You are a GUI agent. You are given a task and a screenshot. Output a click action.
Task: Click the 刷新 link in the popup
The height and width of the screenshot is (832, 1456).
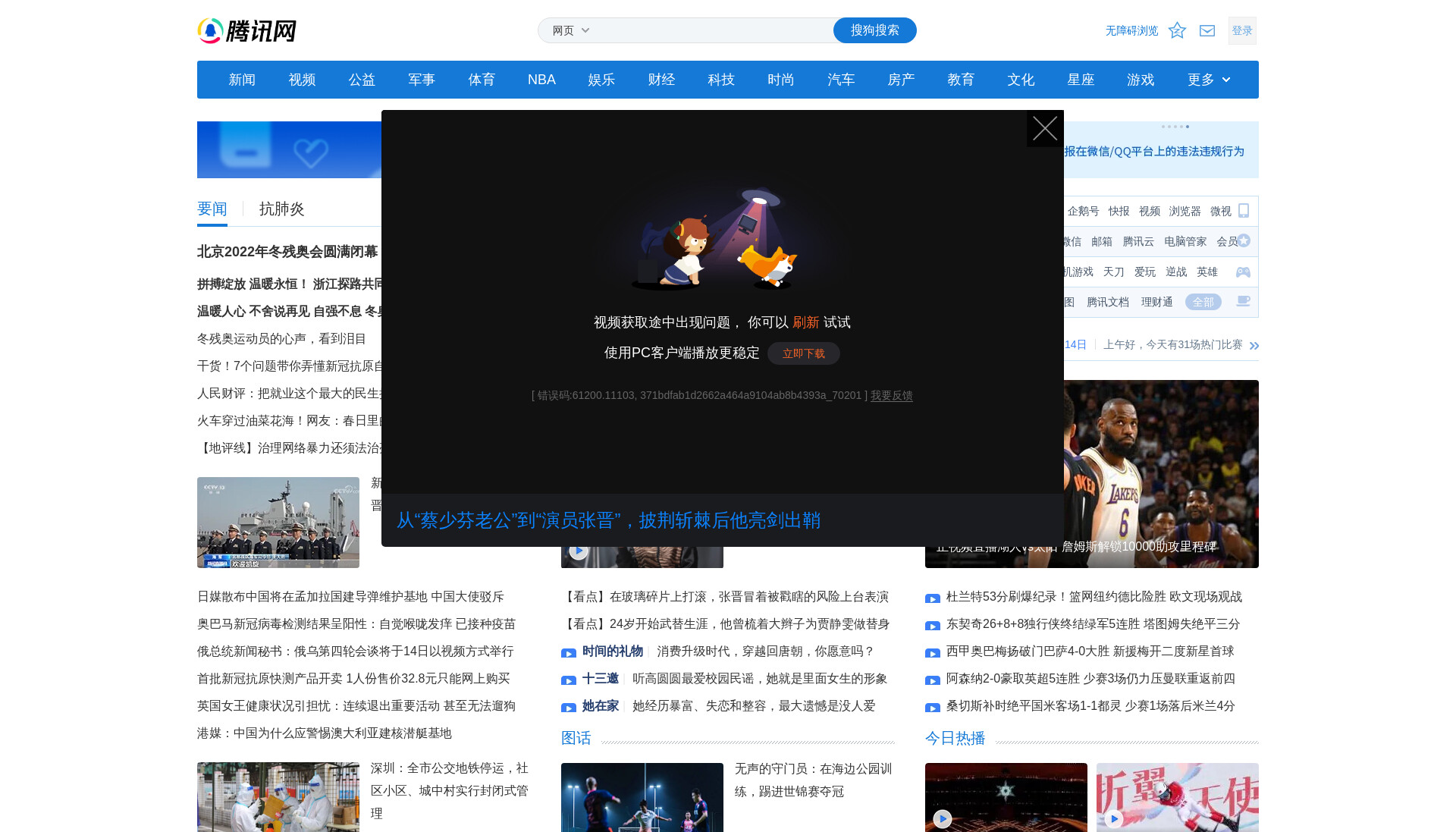(x=805, y=322)
